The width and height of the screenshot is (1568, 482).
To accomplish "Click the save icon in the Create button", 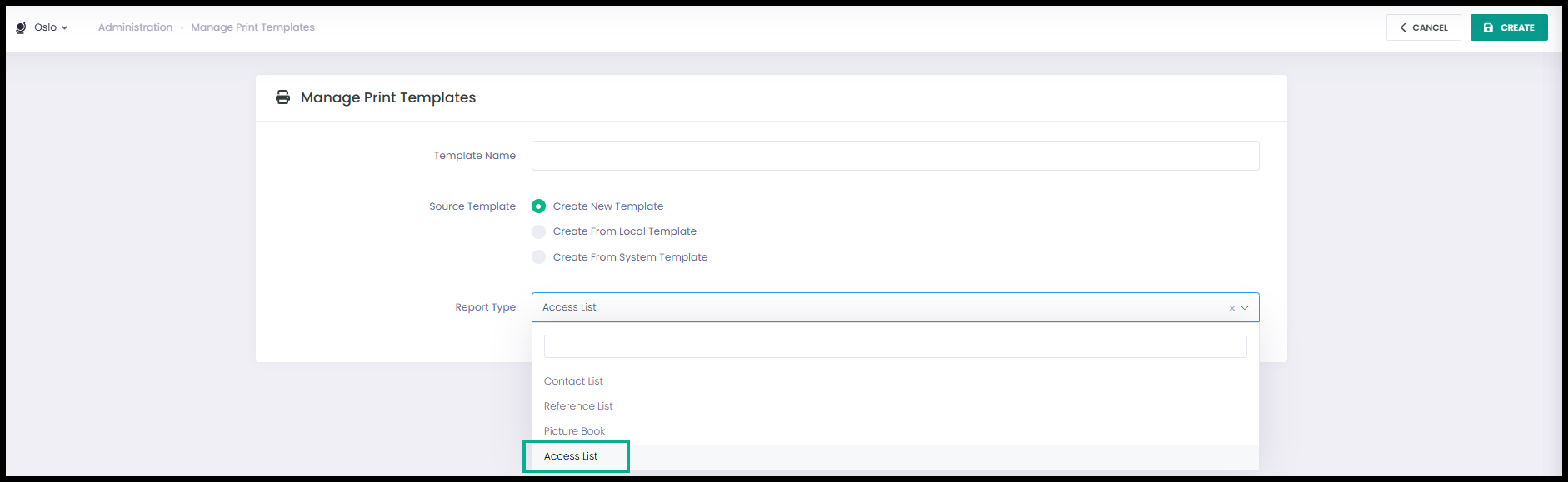I will click(x=1488, y=27).
